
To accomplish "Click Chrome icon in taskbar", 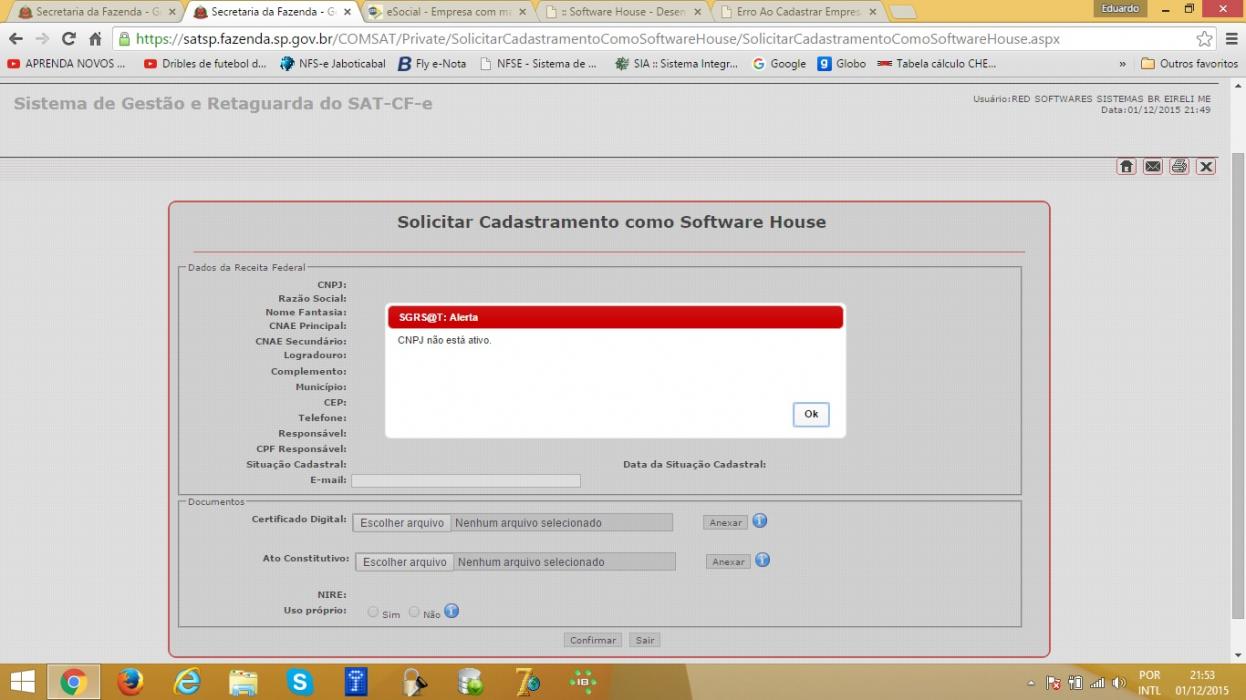I will (x=73, y=682).
